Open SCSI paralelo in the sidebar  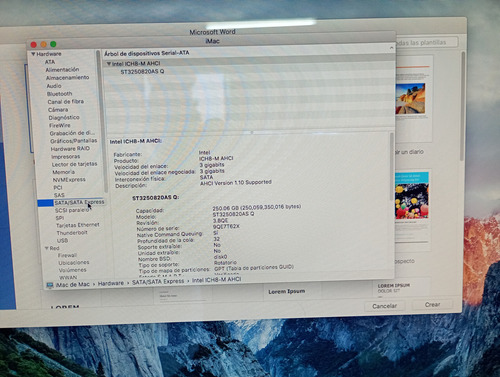(x=72, y=210)
